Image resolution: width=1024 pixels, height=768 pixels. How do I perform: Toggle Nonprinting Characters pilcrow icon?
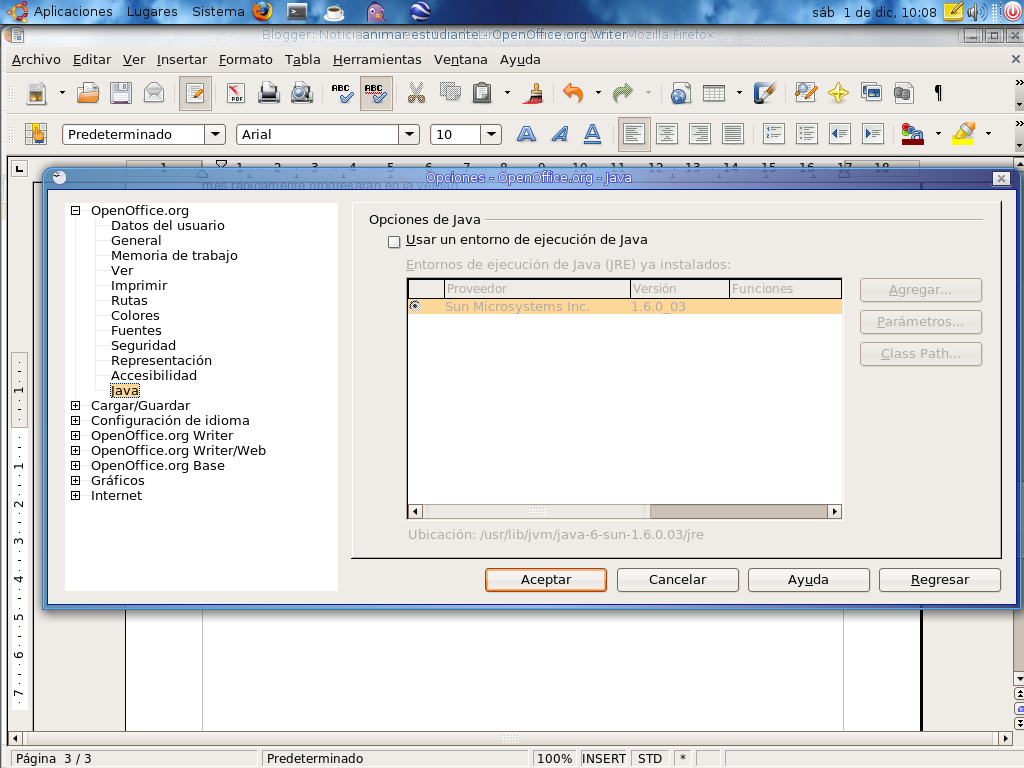click(938, 93)
